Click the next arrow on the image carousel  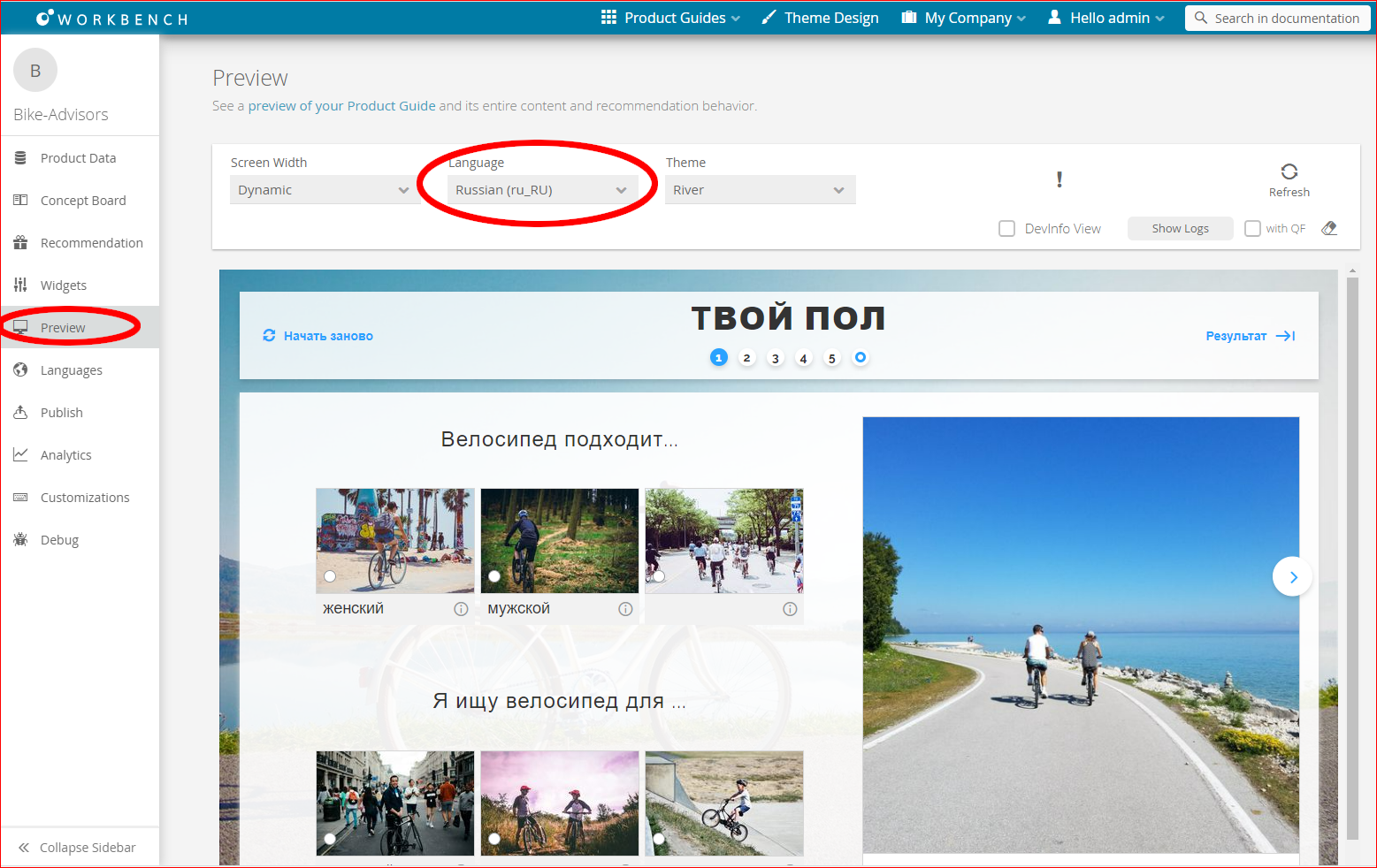1292,577
